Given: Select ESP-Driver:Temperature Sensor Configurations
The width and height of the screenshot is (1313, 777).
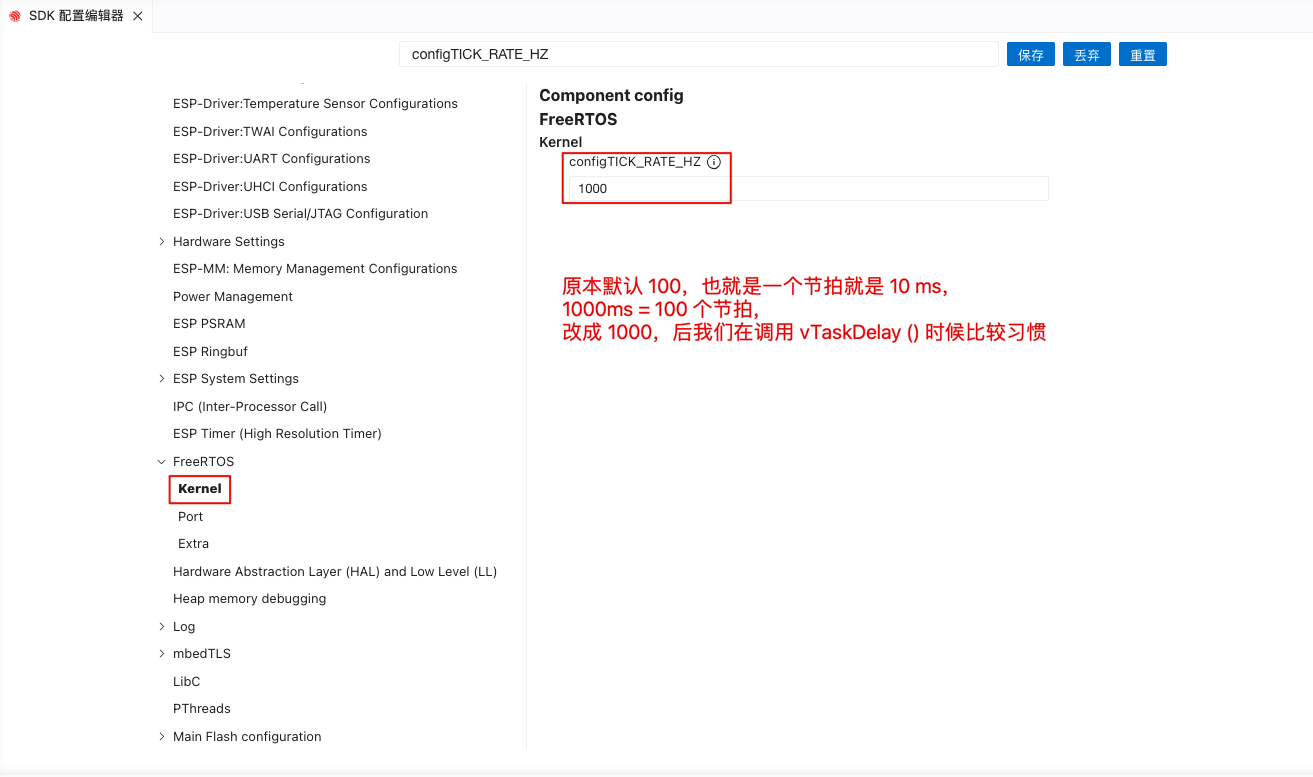Looking at the screenshot, I should [x=315, y=104].
